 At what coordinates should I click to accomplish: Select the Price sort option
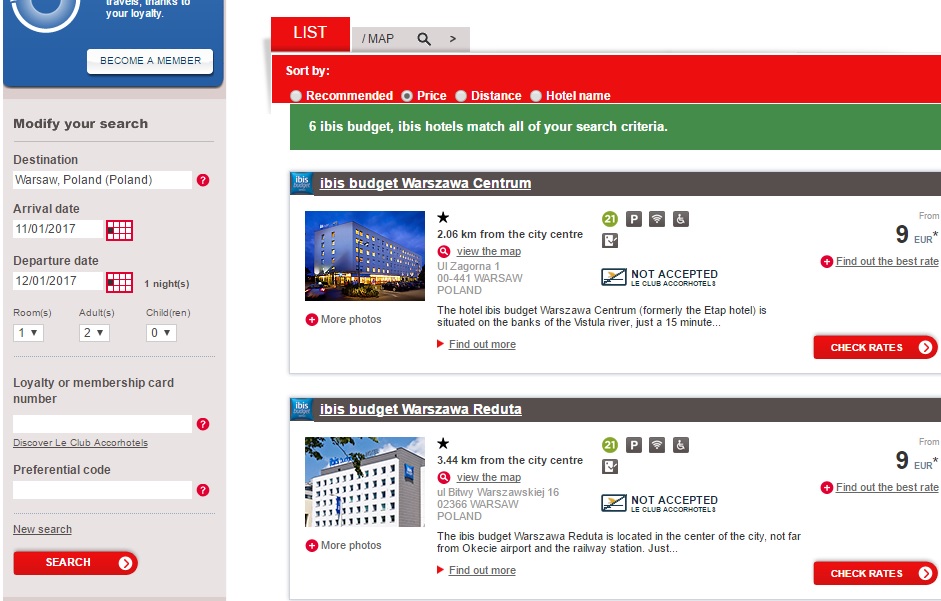pyautogui.click(x=407, y=96)
